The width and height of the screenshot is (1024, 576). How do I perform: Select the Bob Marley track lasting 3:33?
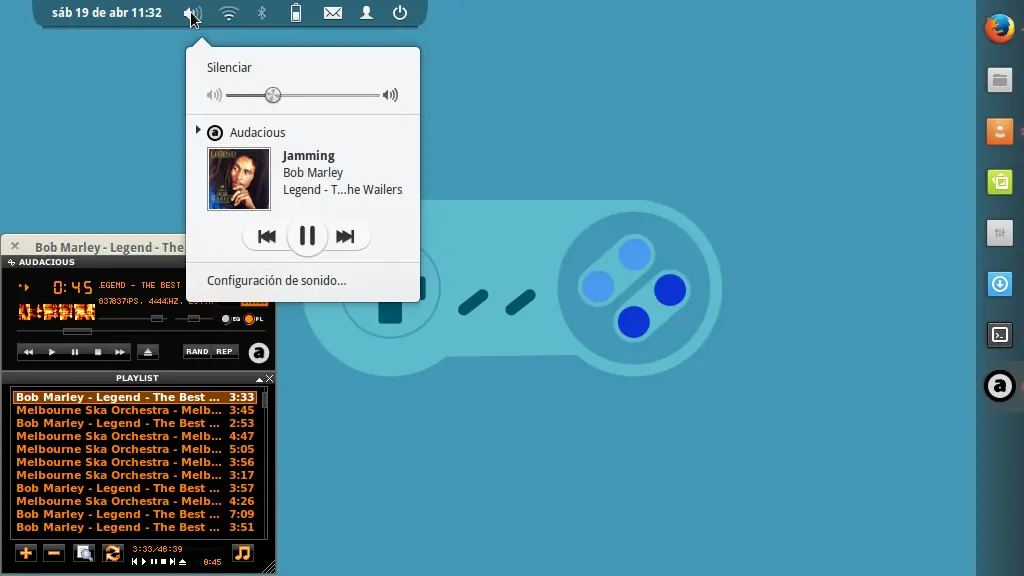(x=135, y=397)
